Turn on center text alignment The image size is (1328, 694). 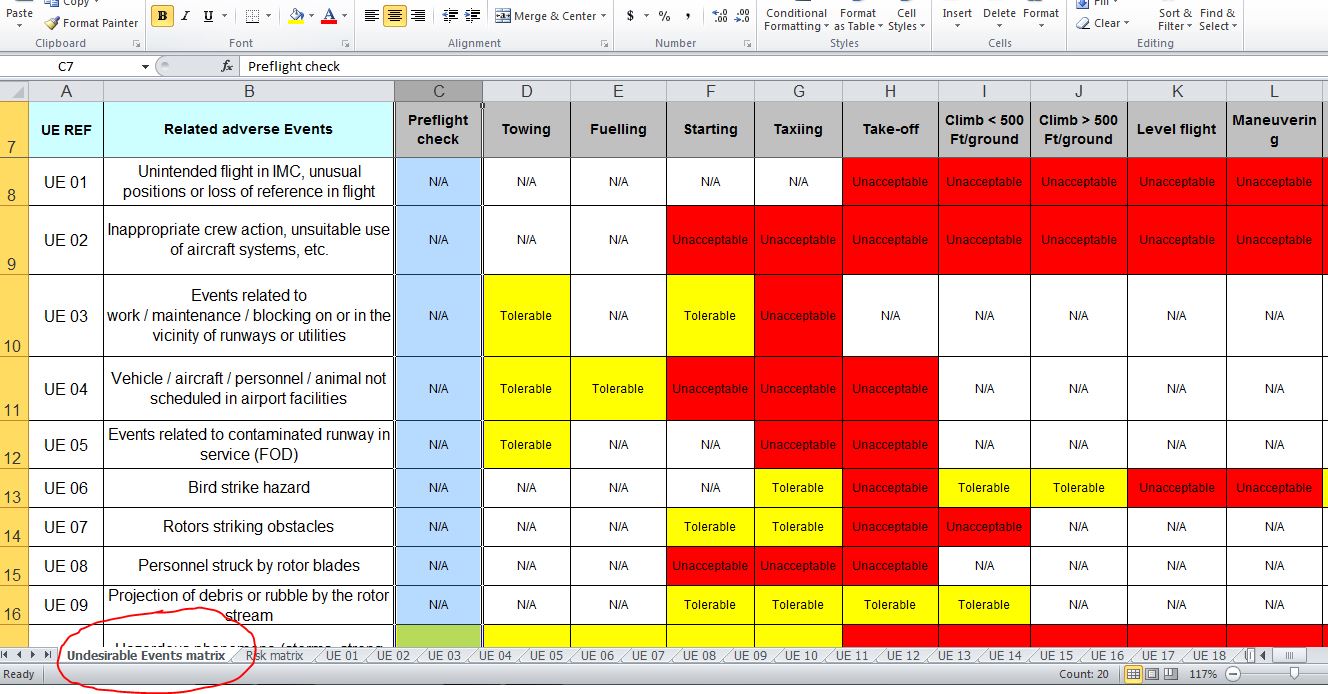pyautogui.click(x=395, y=16)
